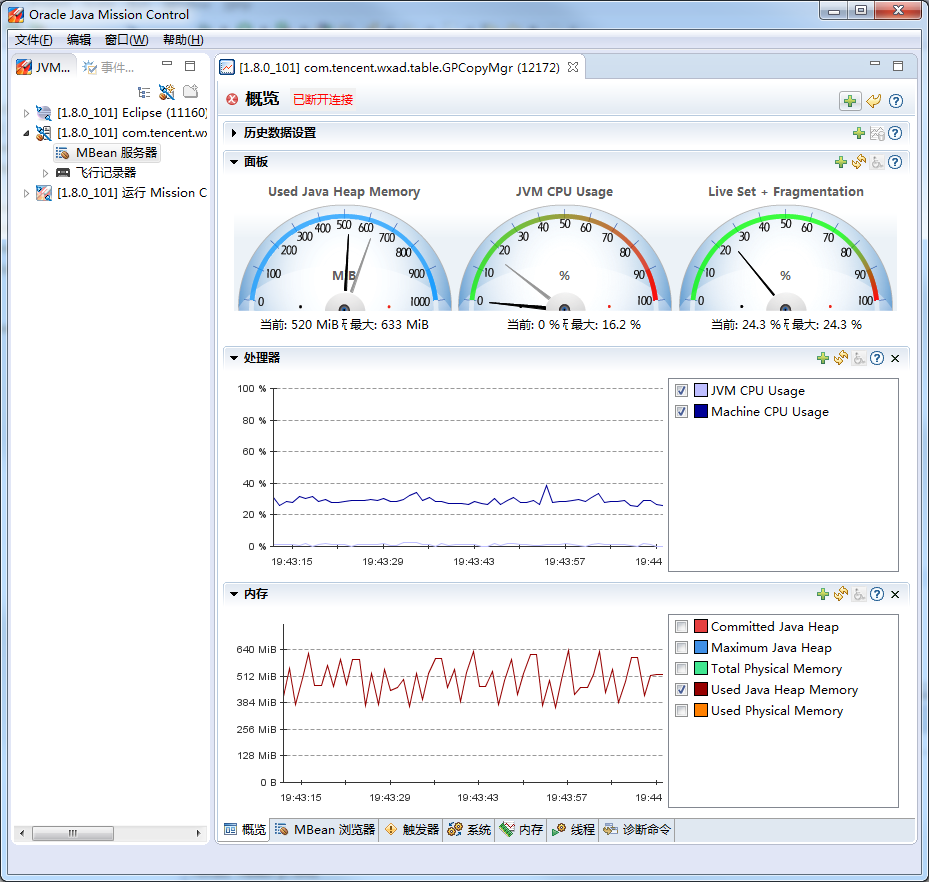Switch to the MBean 浏览器 tab
This screenshot has height=882, width=929.
tap(325, 830)
